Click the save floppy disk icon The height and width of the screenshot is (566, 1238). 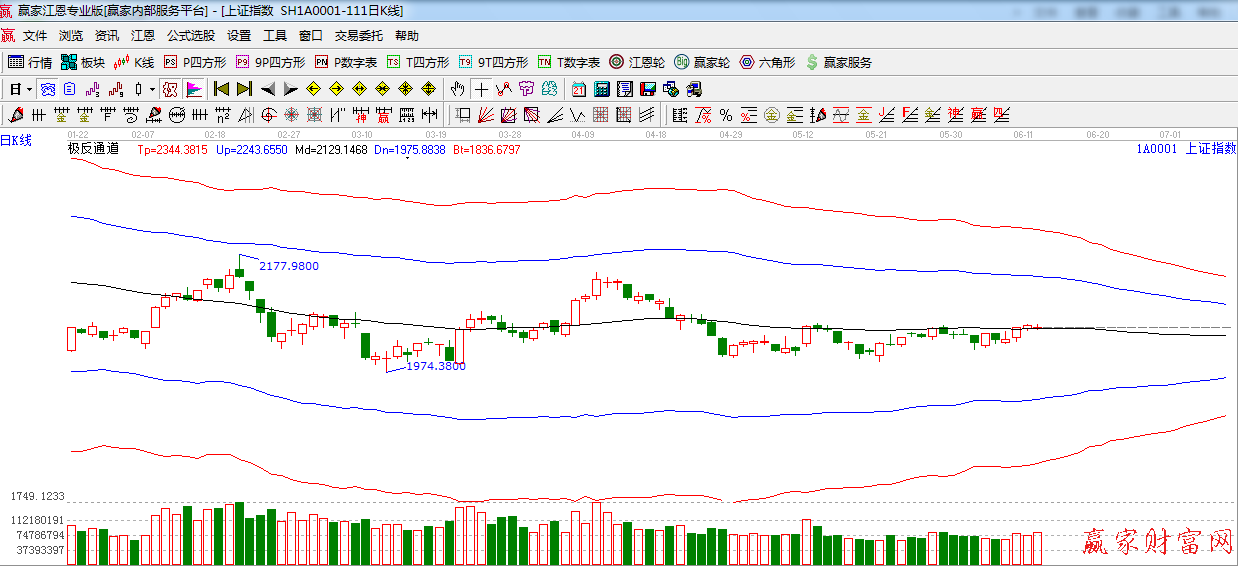(648, 89)
